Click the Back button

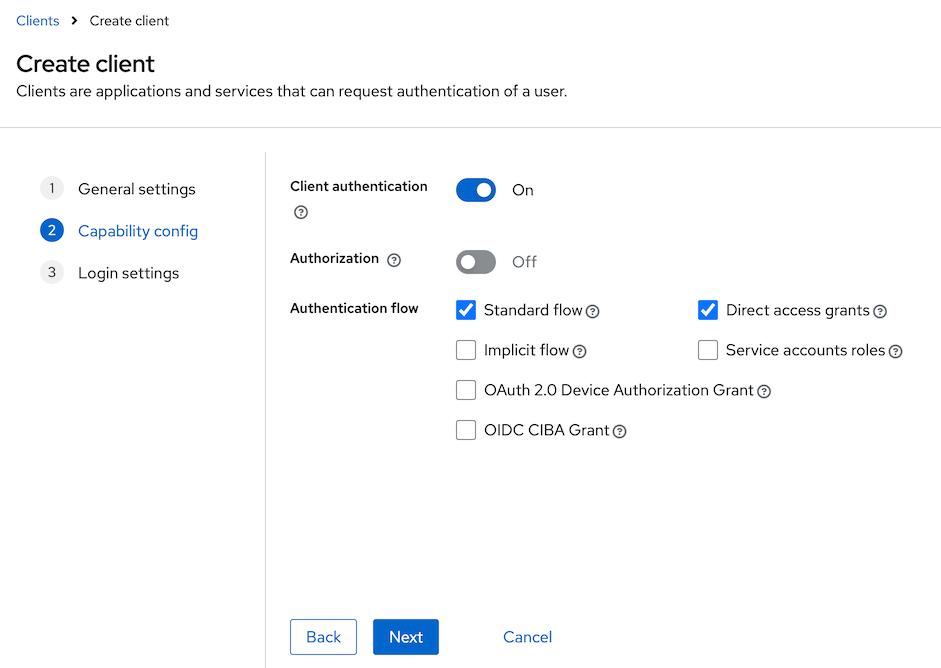323,637
